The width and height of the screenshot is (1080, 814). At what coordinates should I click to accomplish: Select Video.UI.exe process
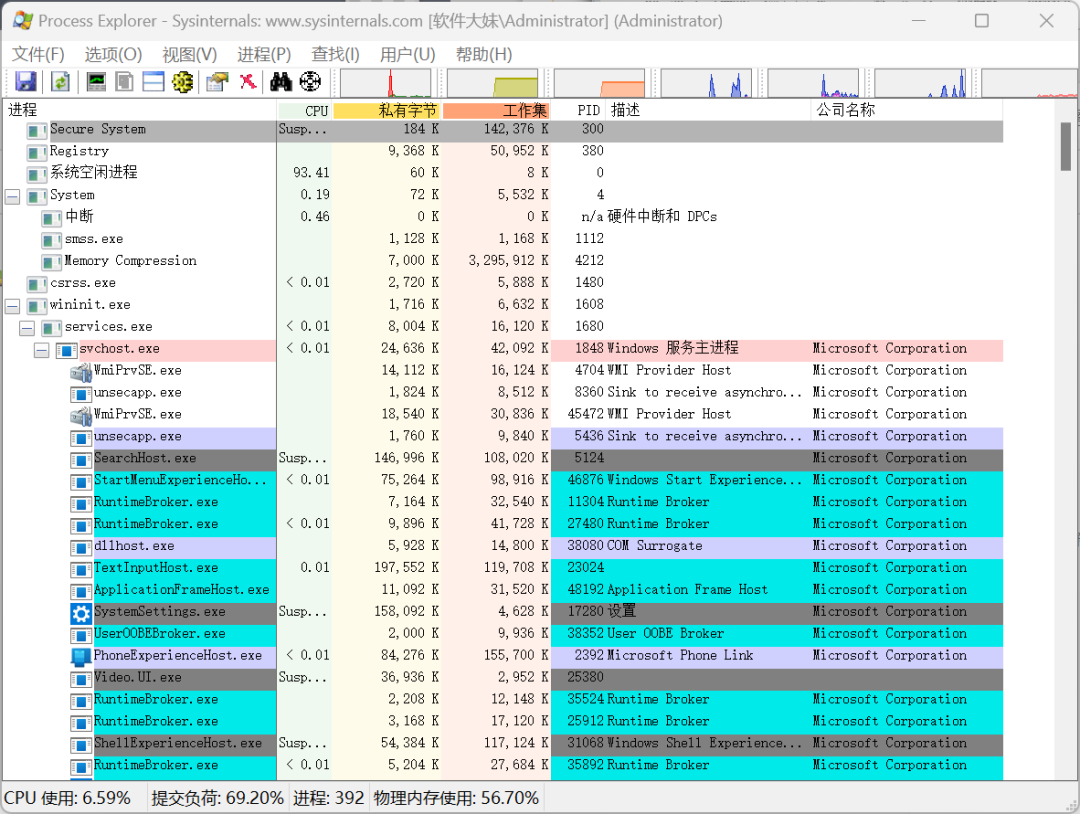click(138, 678)
